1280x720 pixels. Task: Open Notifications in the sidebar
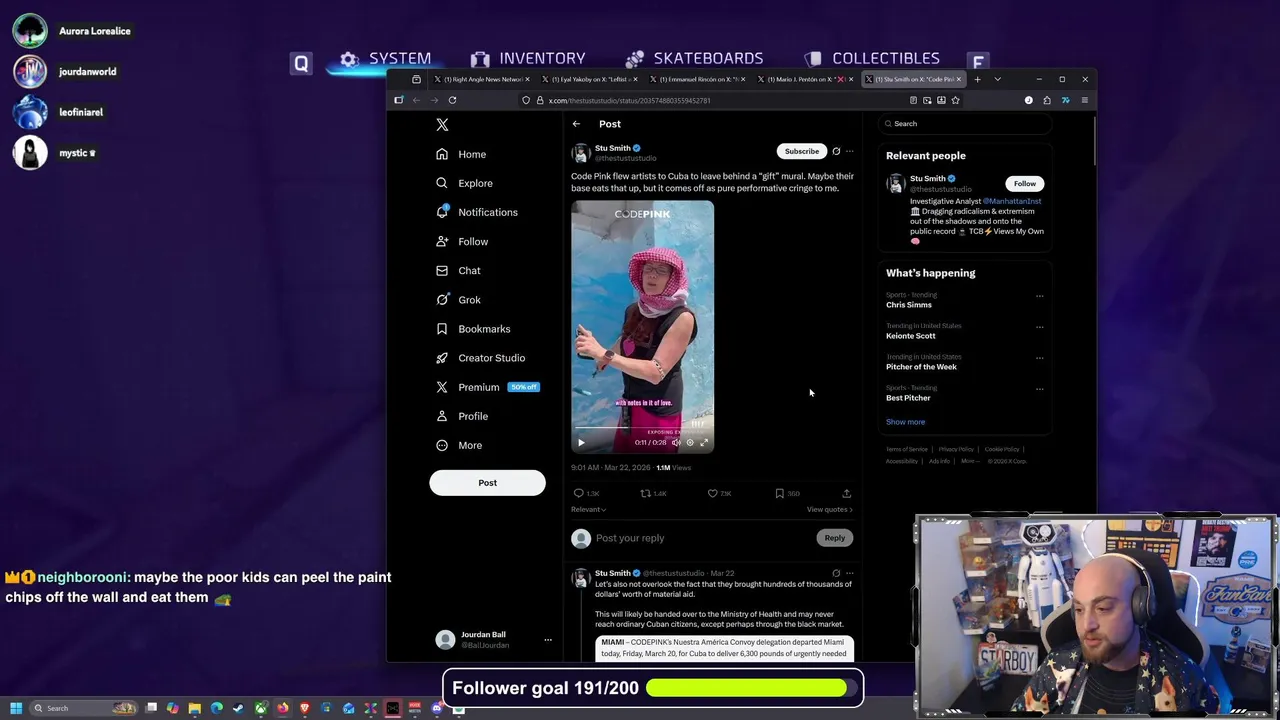pos(476,212)
